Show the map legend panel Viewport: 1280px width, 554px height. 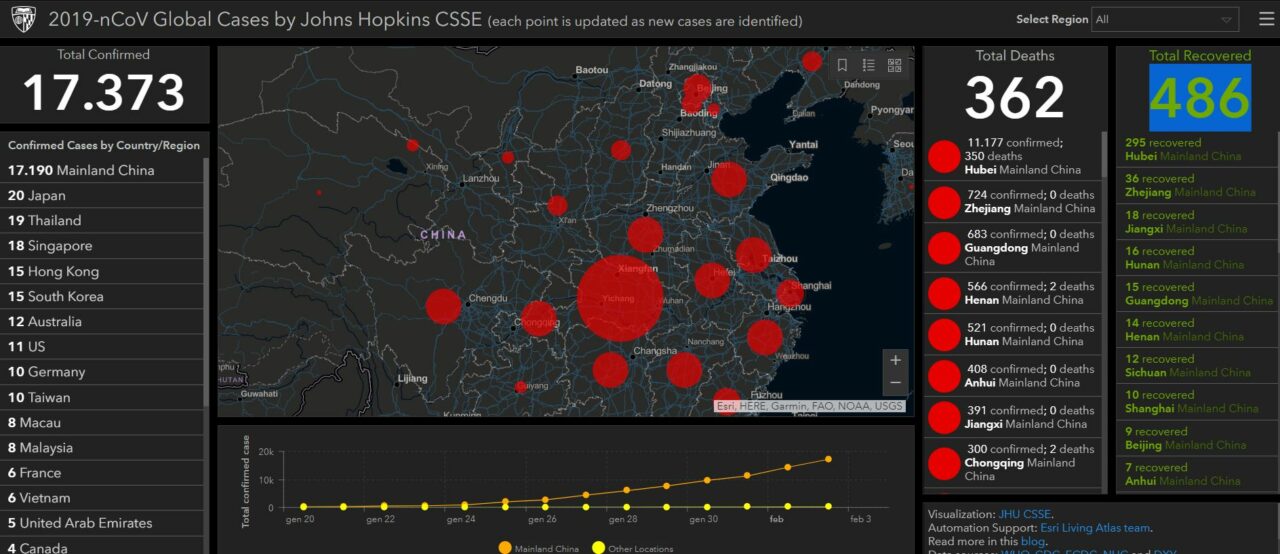point(868,65)
